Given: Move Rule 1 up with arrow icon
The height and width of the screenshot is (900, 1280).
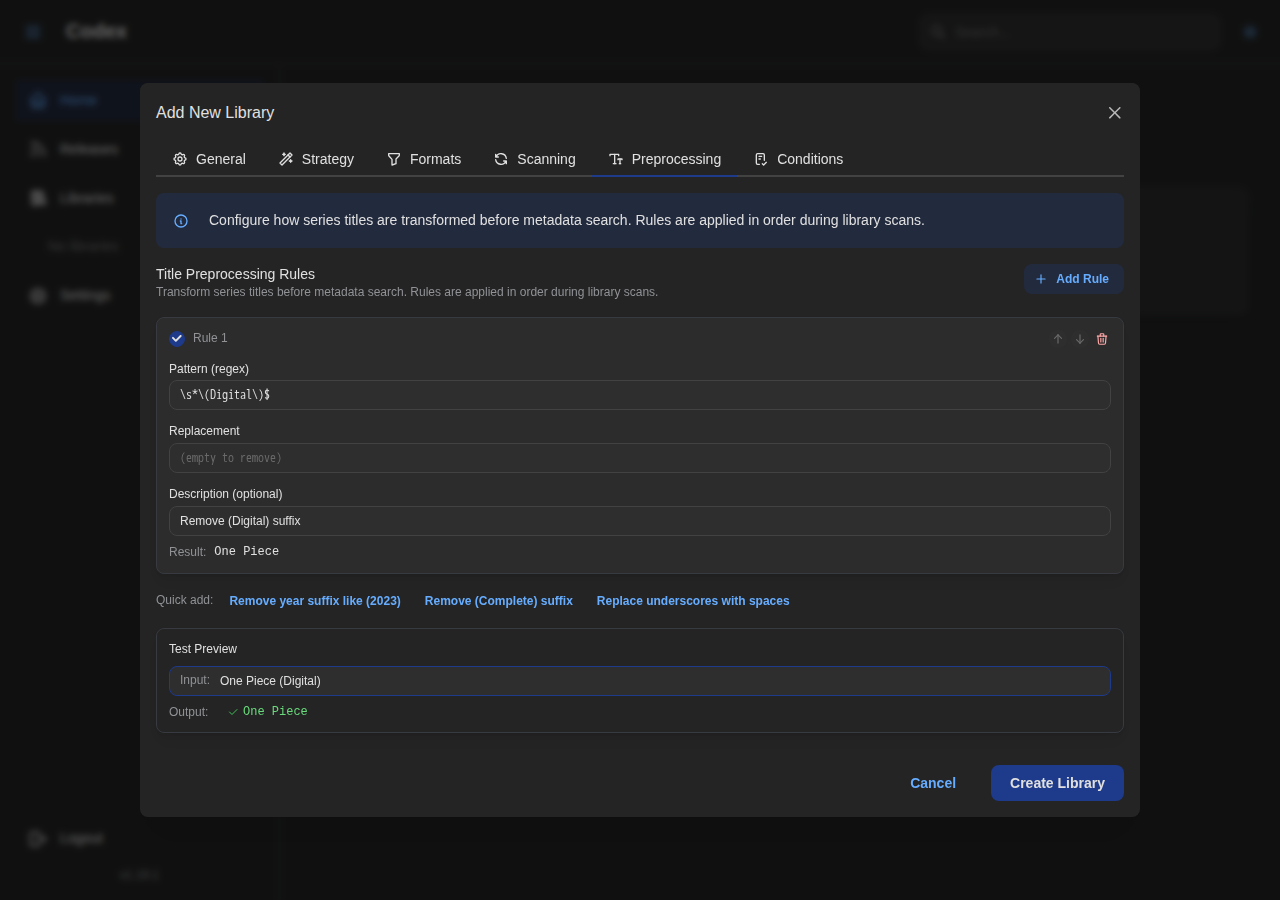Looking at the screenshot, I should pos(1058,339).
